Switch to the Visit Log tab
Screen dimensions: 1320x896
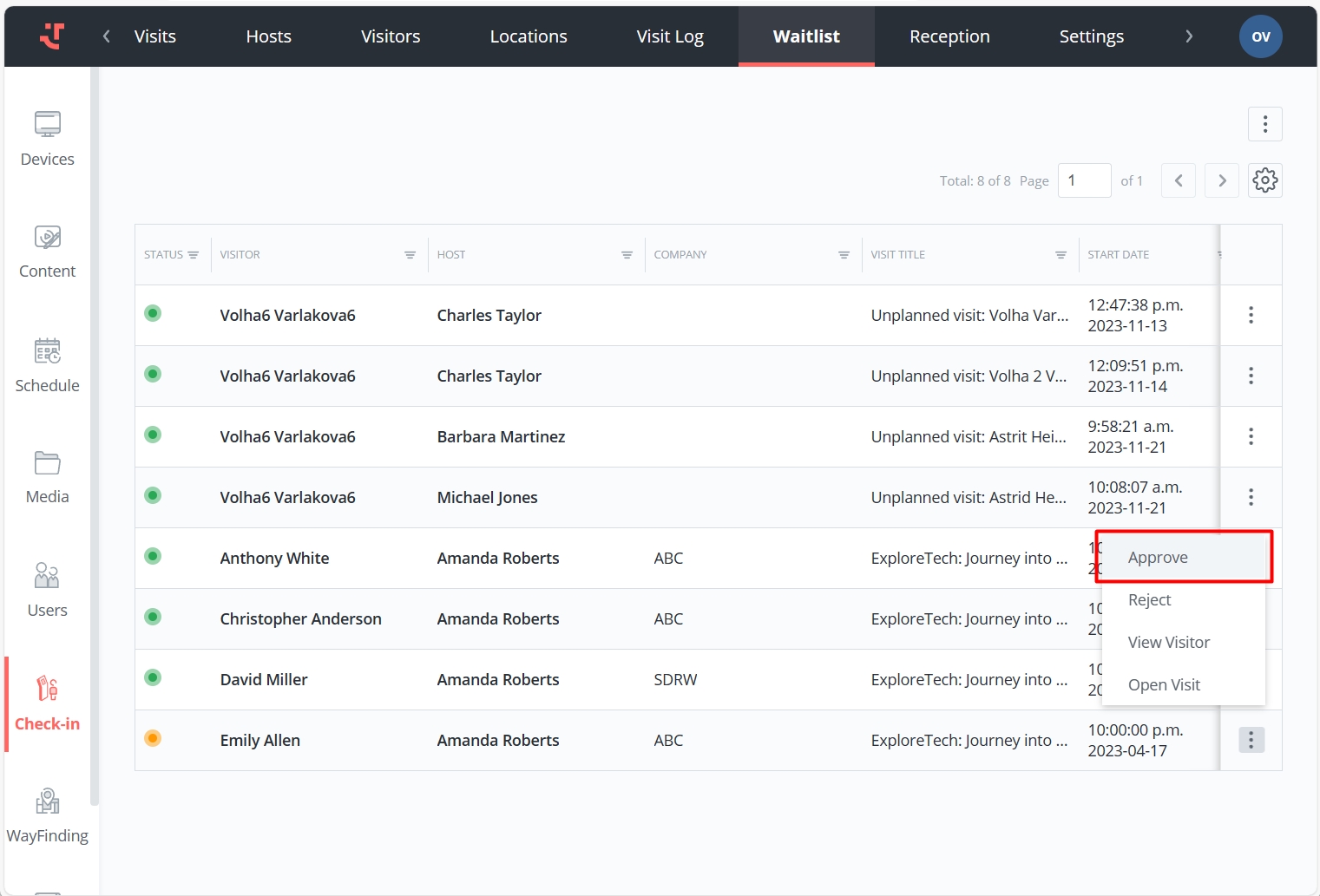(x=669, y=36)
